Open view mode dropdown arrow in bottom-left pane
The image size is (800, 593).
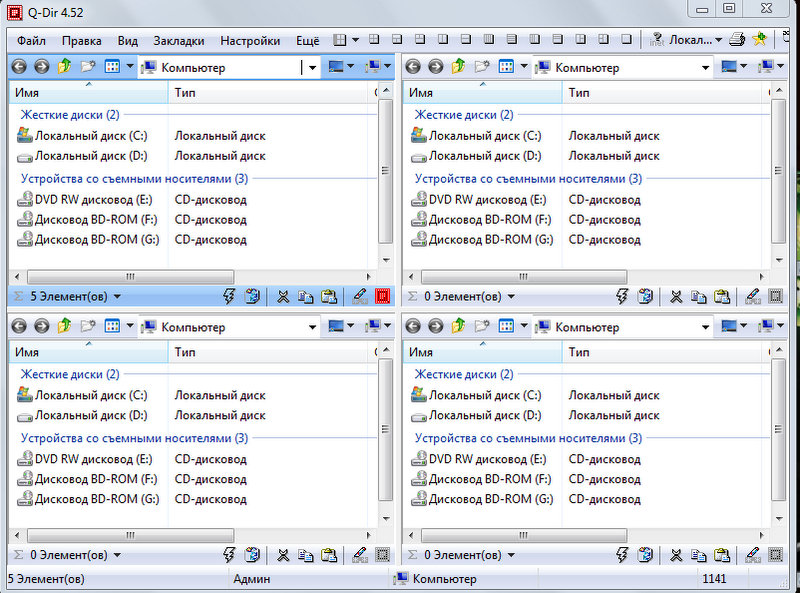point(130,326)
